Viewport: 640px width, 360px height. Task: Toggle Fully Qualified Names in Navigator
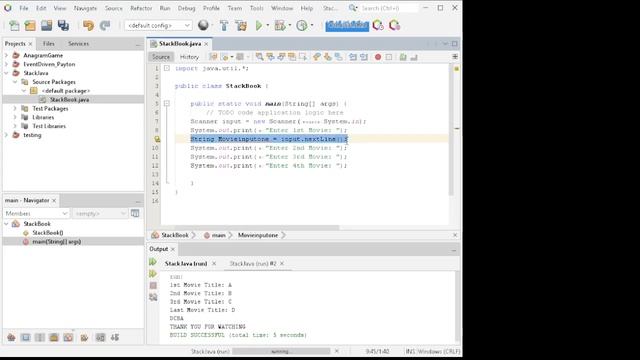(84, 338)
